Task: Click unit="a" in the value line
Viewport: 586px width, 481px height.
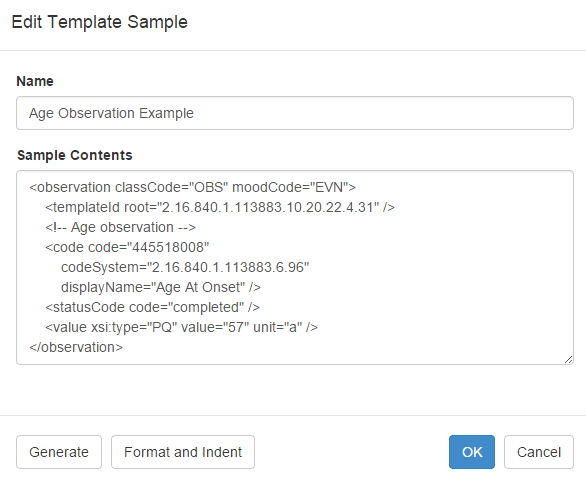Action: (277, 327)
